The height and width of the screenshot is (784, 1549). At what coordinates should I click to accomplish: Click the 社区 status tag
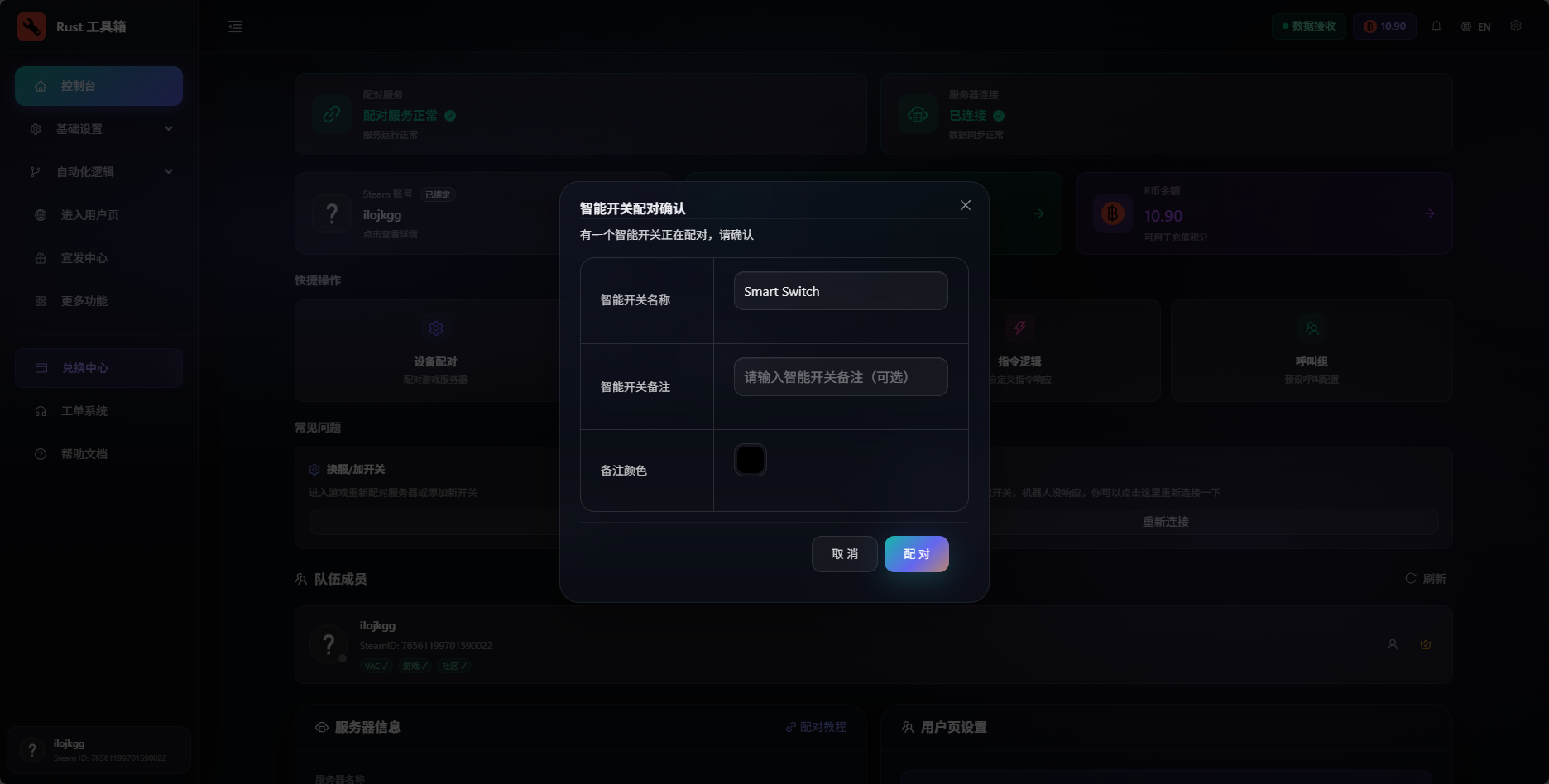(x=454, y=666)
